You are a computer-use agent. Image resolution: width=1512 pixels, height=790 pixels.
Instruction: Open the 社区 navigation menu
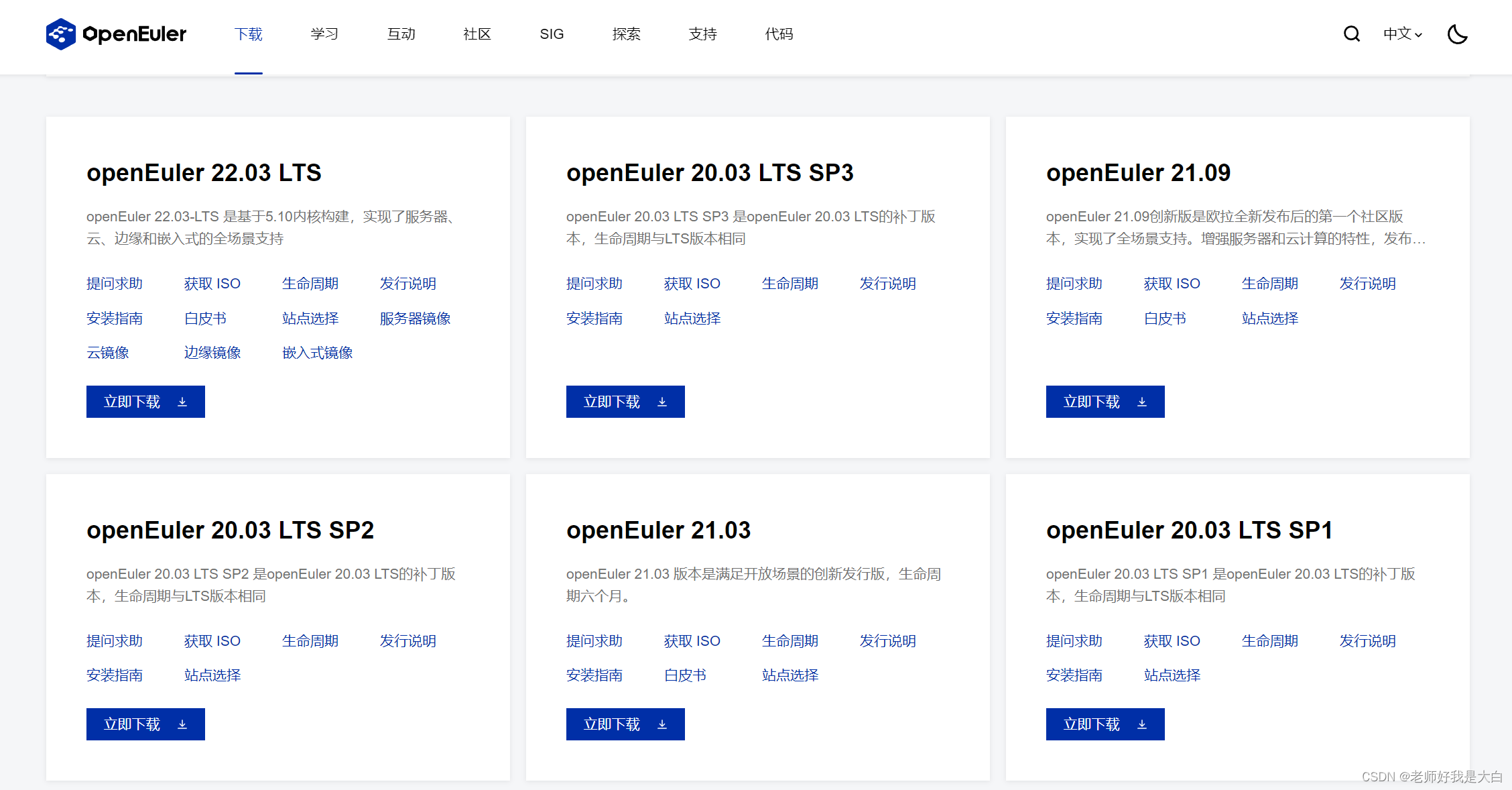coord(477,34)
